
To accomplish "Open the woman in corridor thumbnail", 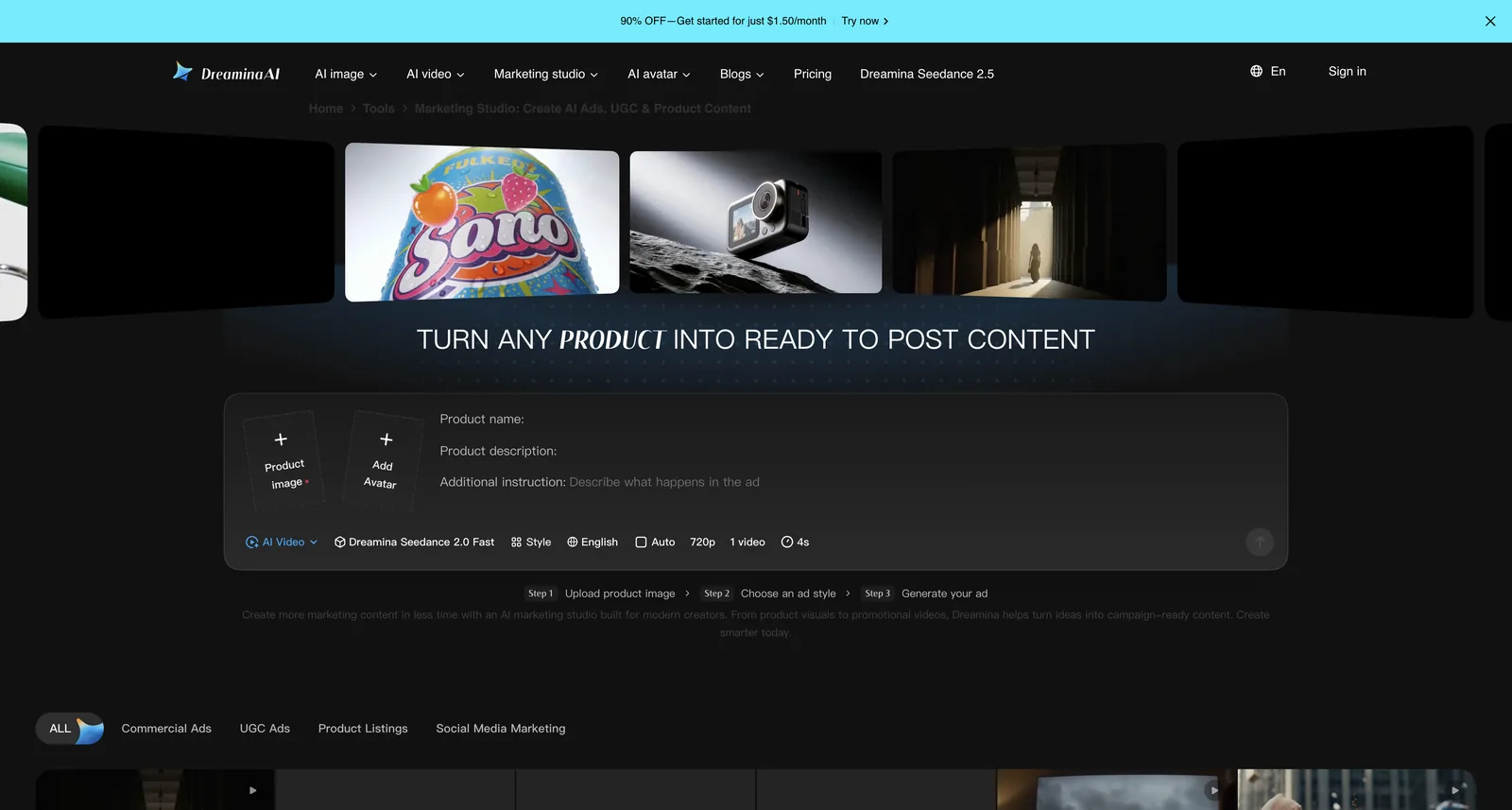I will point(1030,222).
